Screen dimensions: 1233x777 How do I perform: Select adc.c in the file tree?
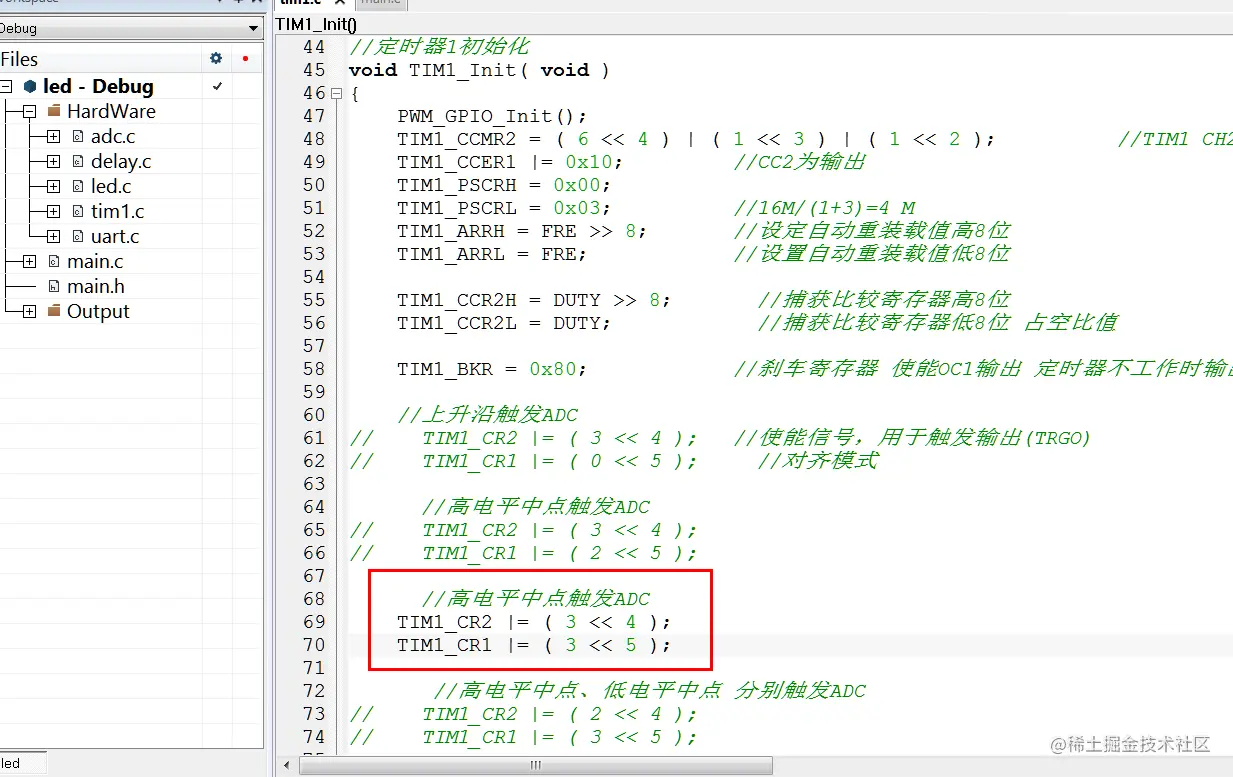tap(113, 137)
